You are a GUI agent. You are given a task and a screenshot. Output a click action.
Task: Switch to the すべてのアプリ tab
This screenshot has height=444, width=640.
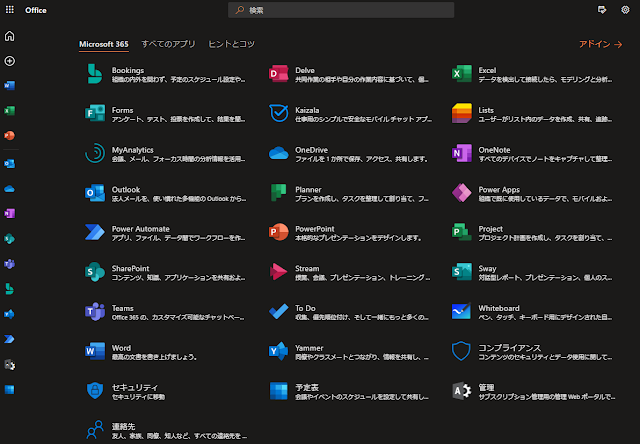pyautogui.click(x=168, y=44)
